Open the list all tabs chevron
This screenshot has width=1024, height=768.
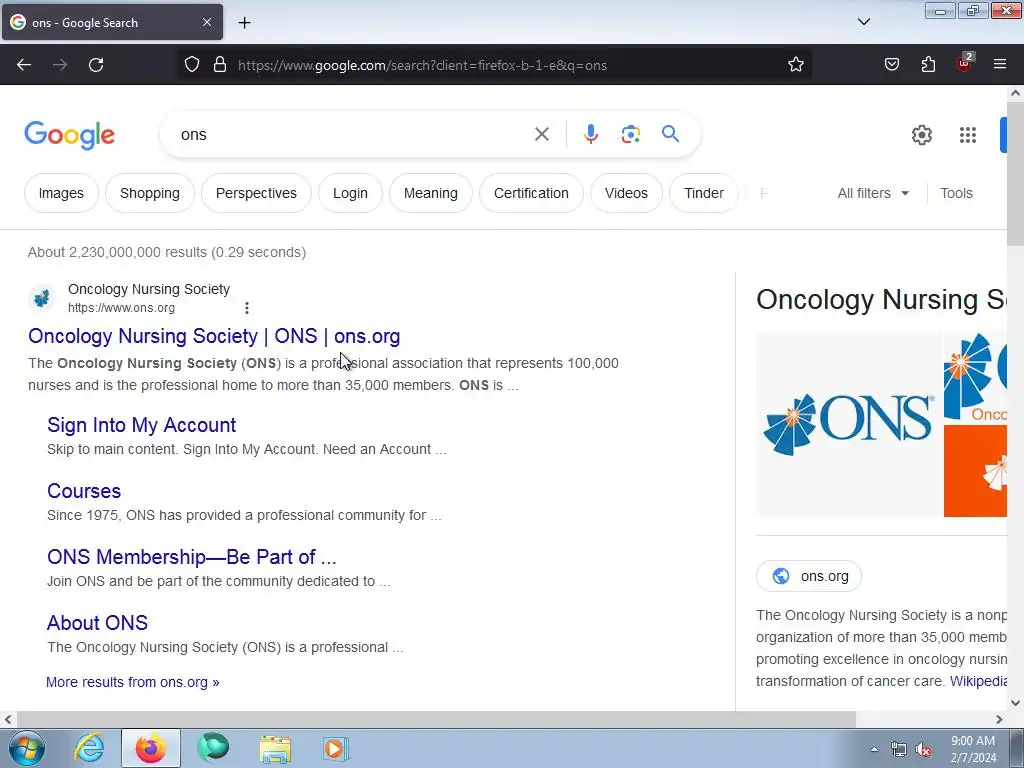coord(863,22)
